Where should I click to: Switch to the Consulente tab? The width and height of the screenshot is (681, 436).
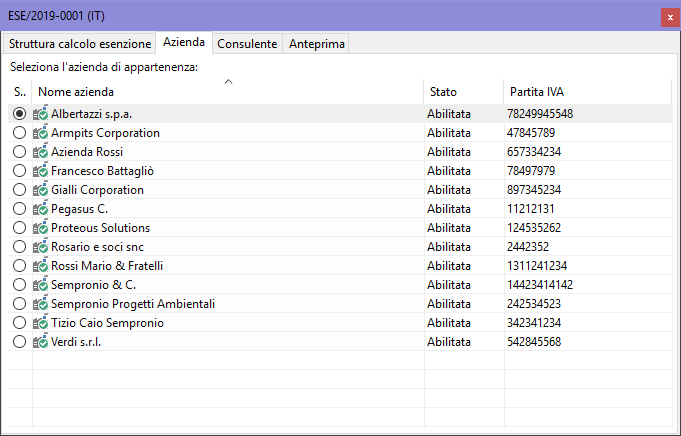[x=247, y=44]
